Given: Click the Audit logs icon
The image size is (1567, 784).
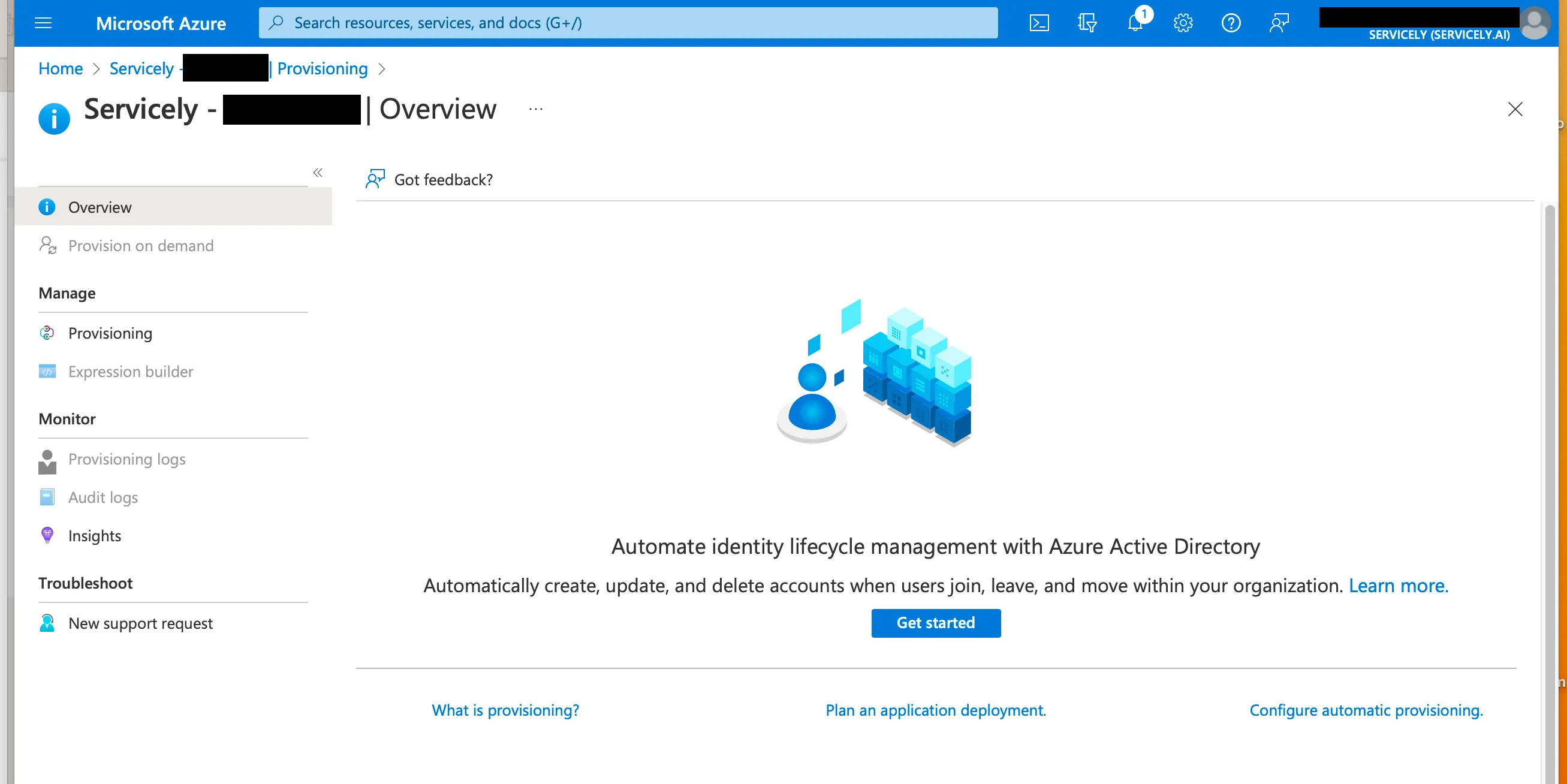Looking at the screenshot, I should point(47,497).
